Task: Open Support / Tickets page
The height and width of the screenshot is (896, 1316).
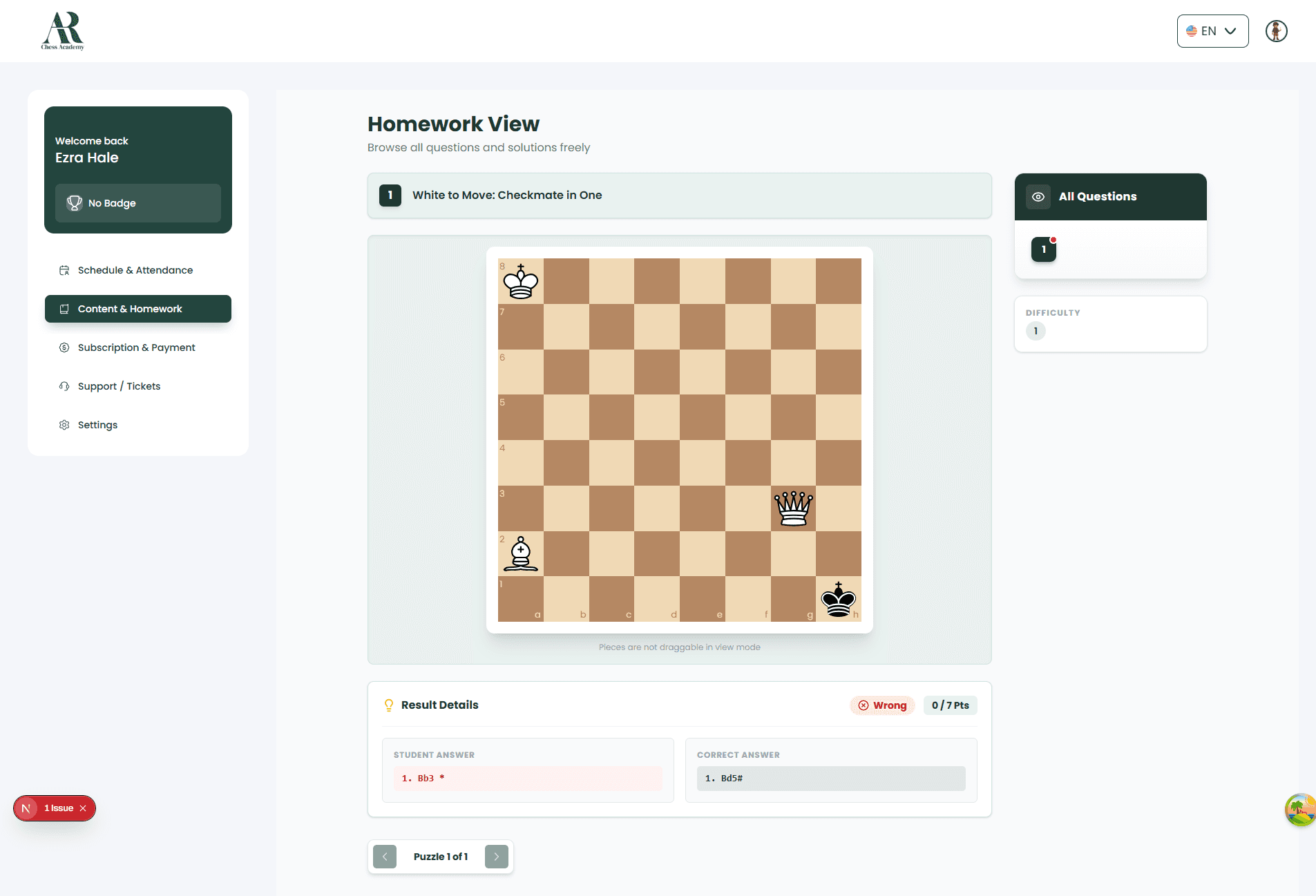Action: click(x=138, y=386)
